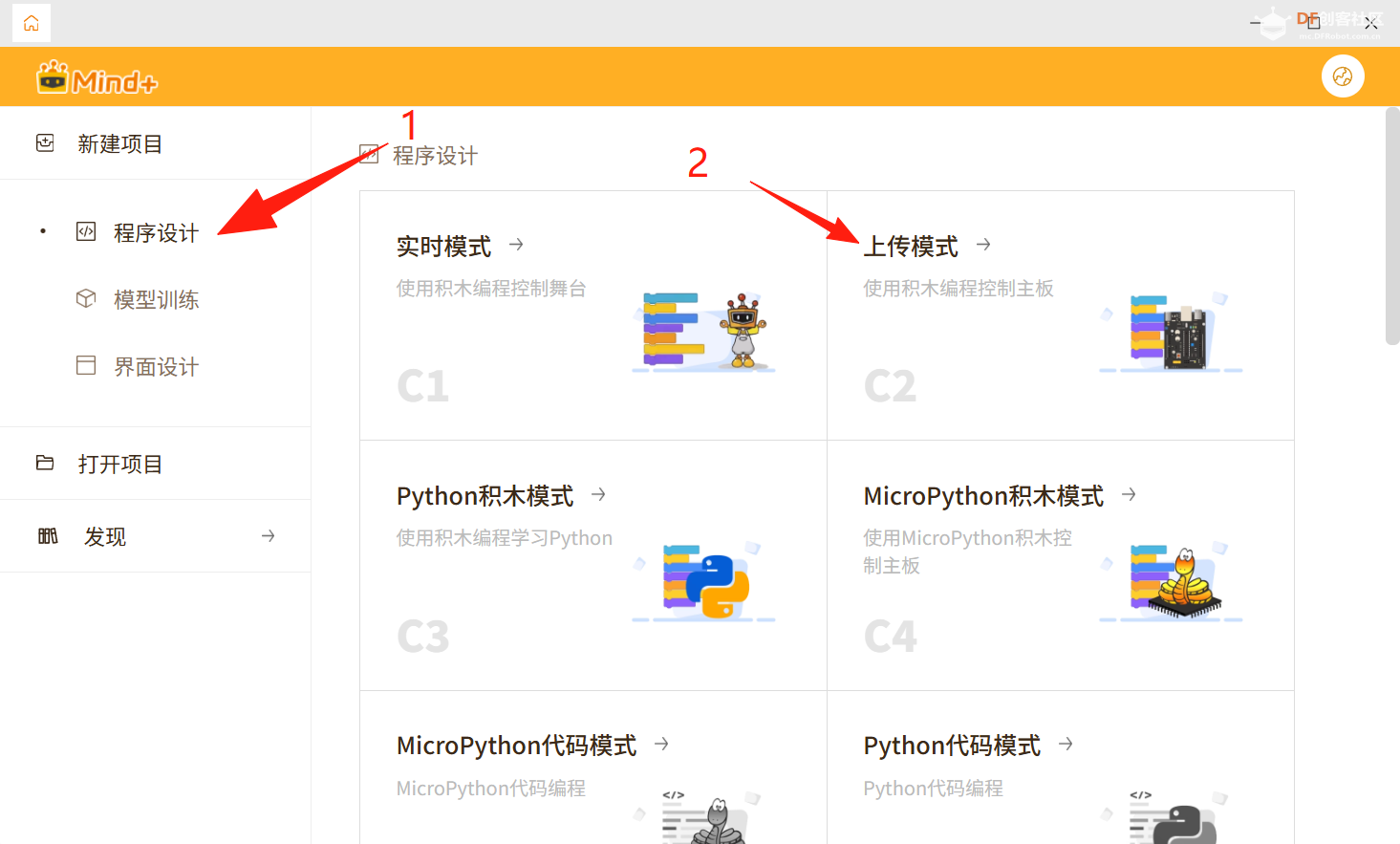Expand 发现 using its right arrow
The width and height of the screenshot is (1400, 844).
pos(268,535)
